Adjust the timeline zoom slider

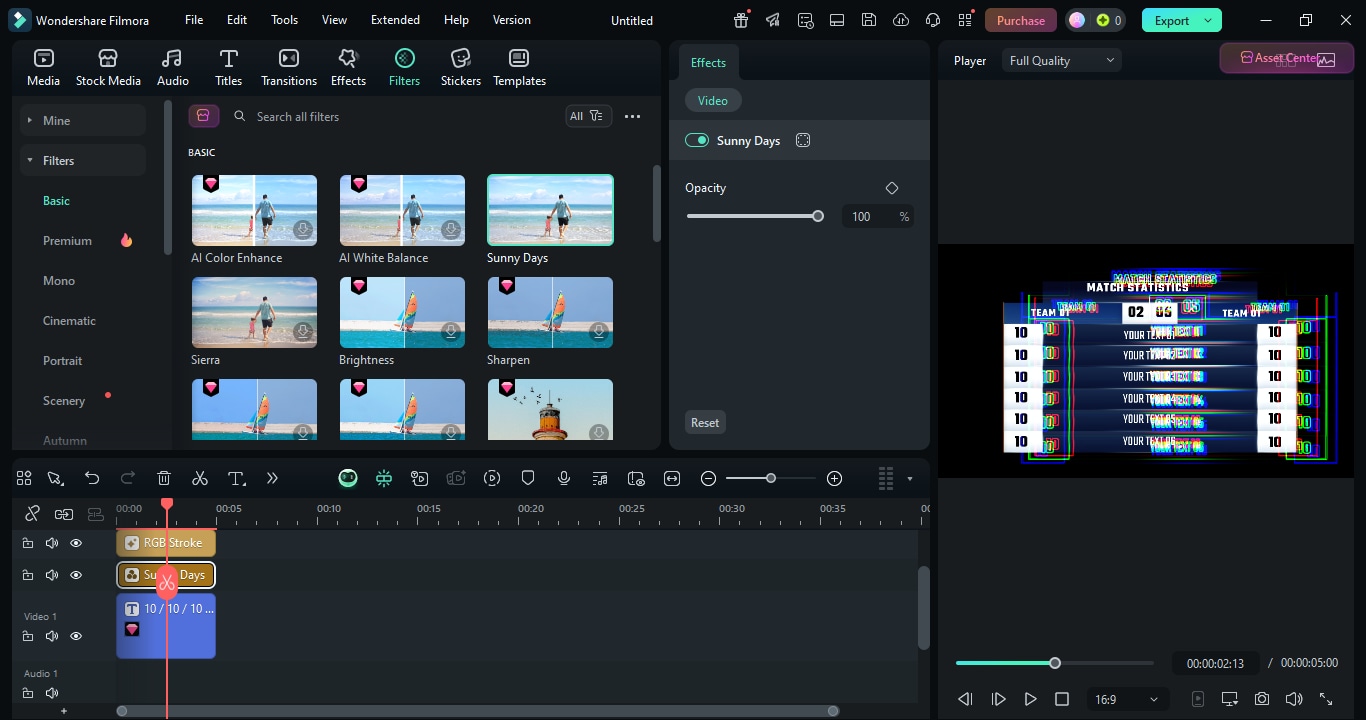pos(770,478)
